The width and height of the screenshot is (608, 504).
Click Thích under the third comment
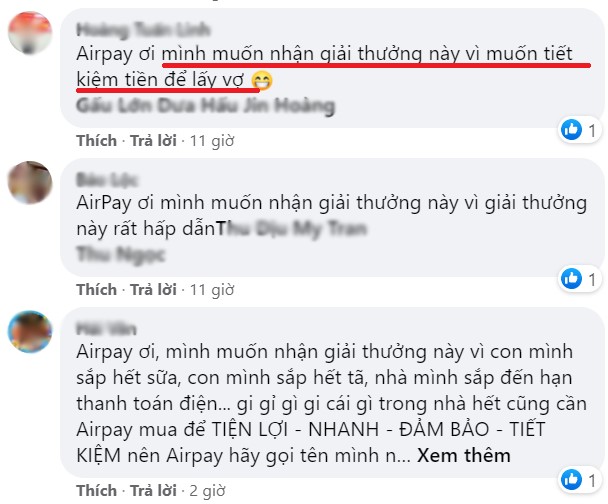click(97, 490)
